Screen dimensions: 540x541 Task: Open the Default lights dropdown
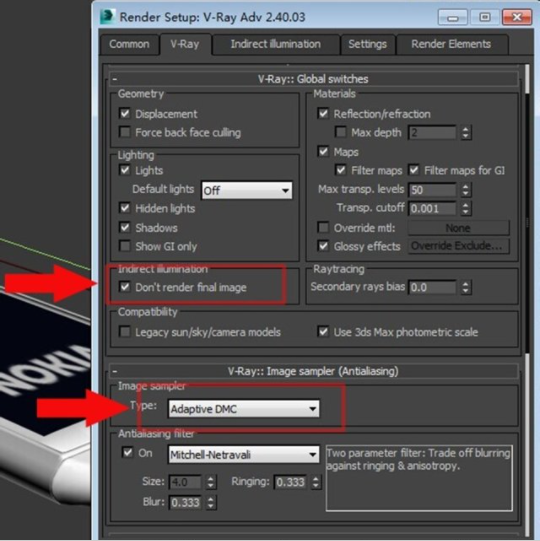tap(247, 190)
